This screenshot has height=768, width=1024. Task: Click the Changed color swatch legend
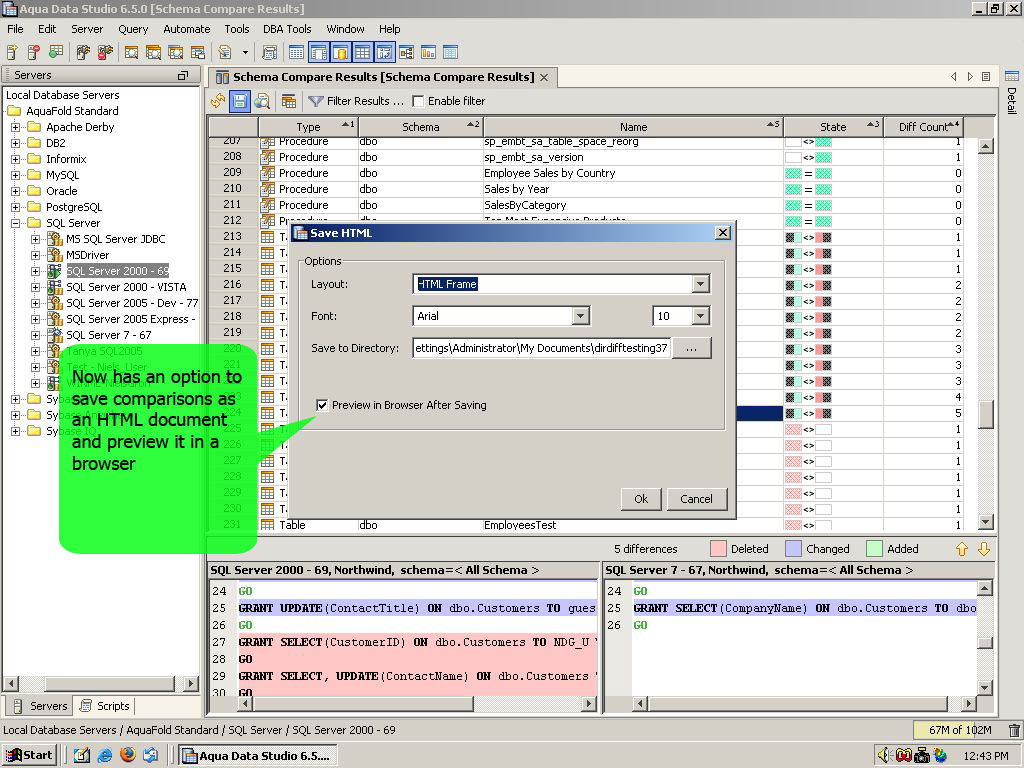[x=793, y=549]
